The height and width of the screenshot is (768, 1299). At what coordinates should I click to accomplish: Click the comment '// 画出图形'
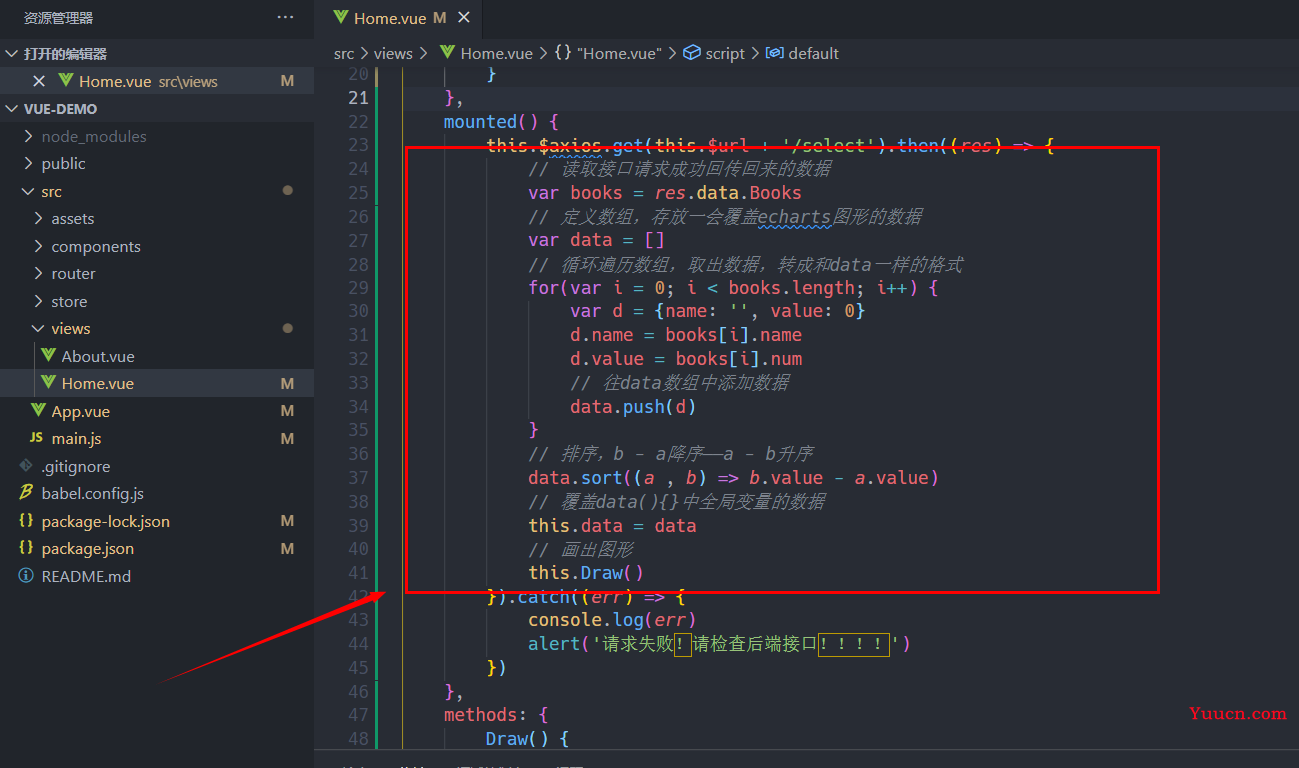point(581,549)
